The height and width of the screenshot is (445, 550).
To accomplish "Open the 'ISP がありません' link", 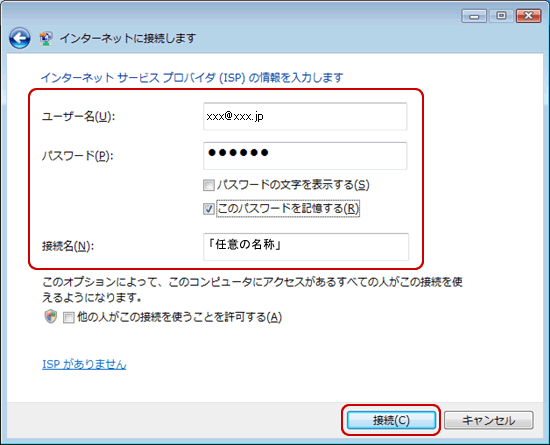I will 84,364.
